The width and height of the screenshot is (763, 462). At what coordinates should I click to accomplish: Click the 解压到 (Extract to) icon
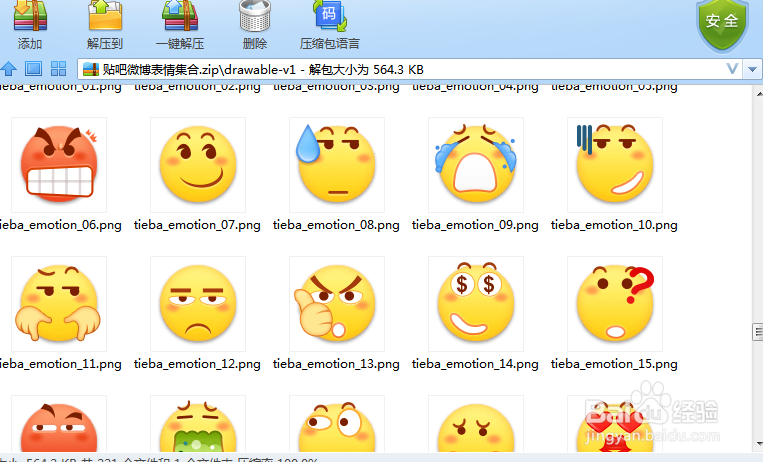(x=105, y=17)
